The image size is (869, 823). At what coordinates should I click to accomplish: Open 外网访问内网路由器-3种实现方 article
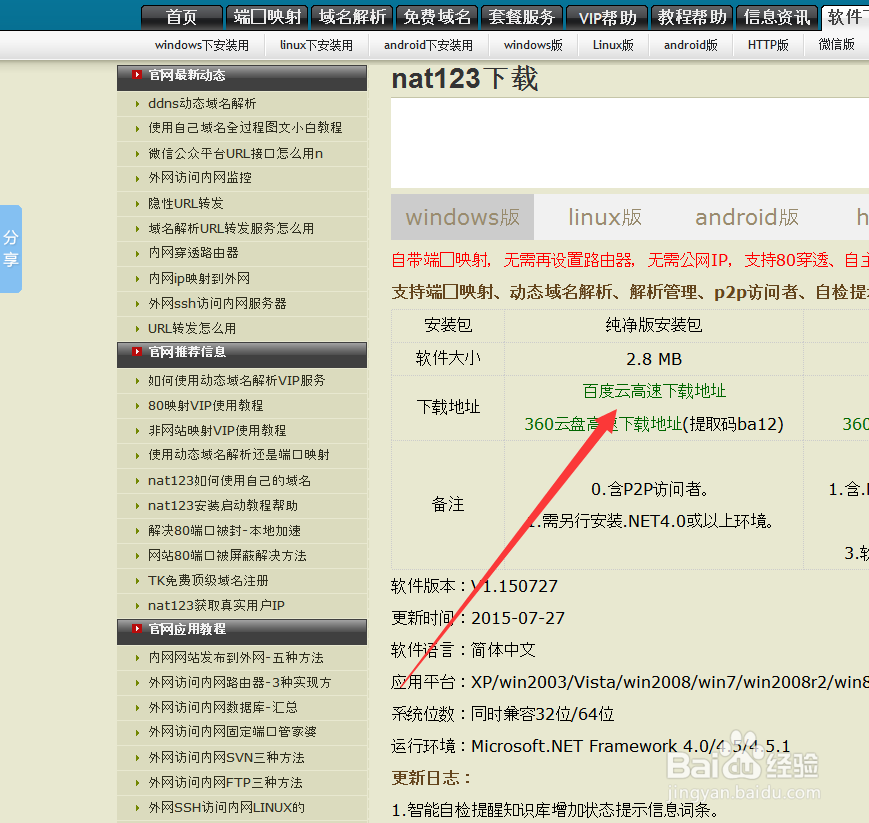(239, 683)
